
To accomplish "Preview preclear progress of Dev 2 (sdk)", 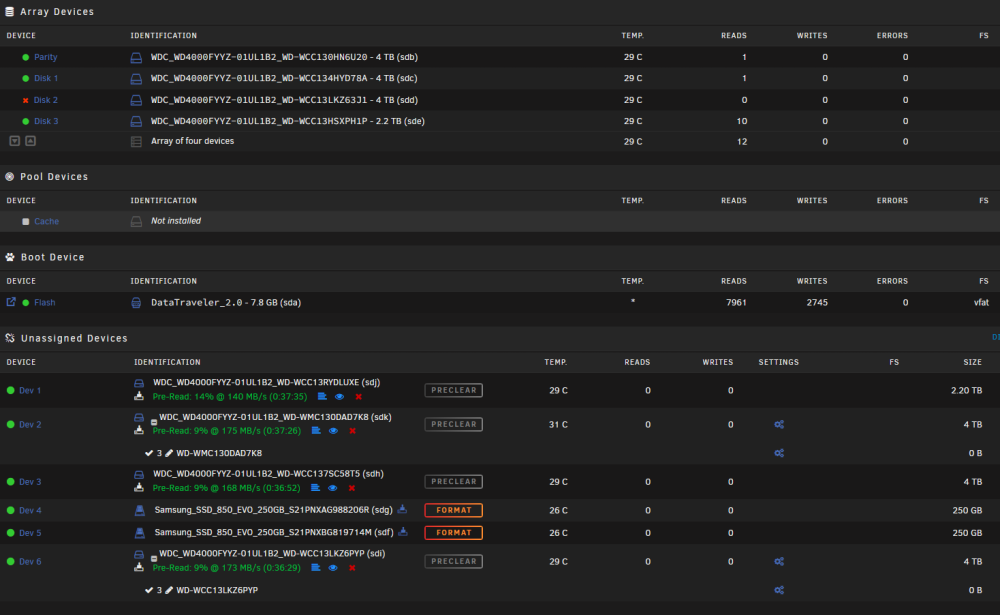I will [333, 431].
